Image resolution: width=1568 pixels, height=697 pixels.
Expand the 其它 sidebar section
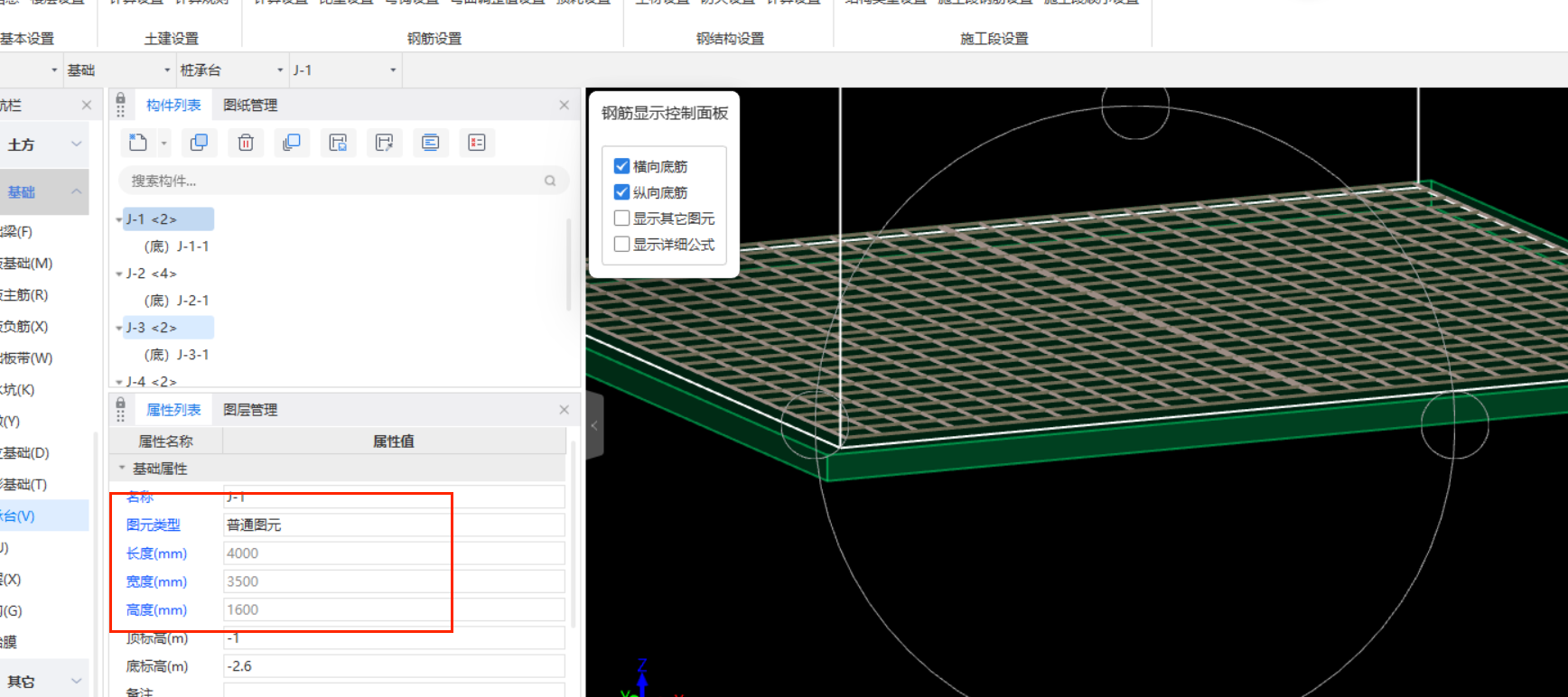click(76, 681)
